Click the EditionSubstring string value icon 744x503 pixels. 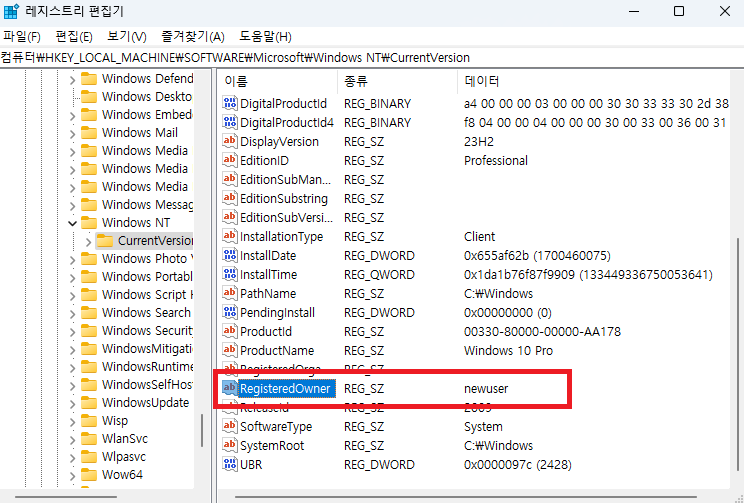pos(230,198)
